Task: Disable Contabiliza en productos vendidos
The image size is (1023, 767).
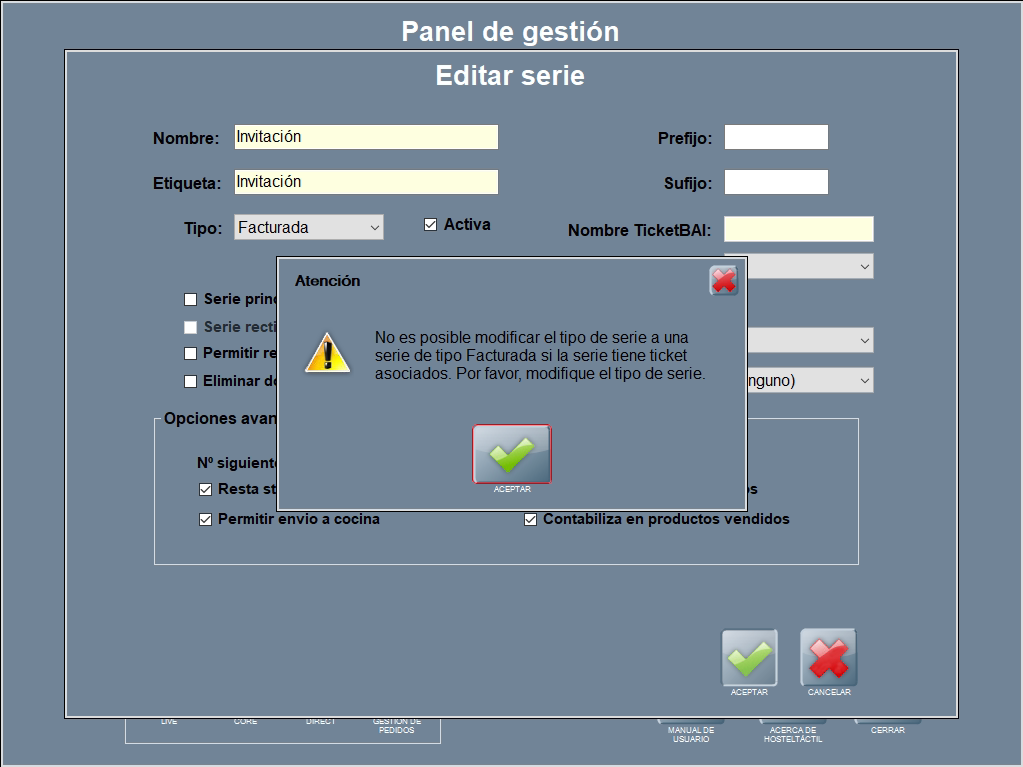Action: click(x=531, y=520)
